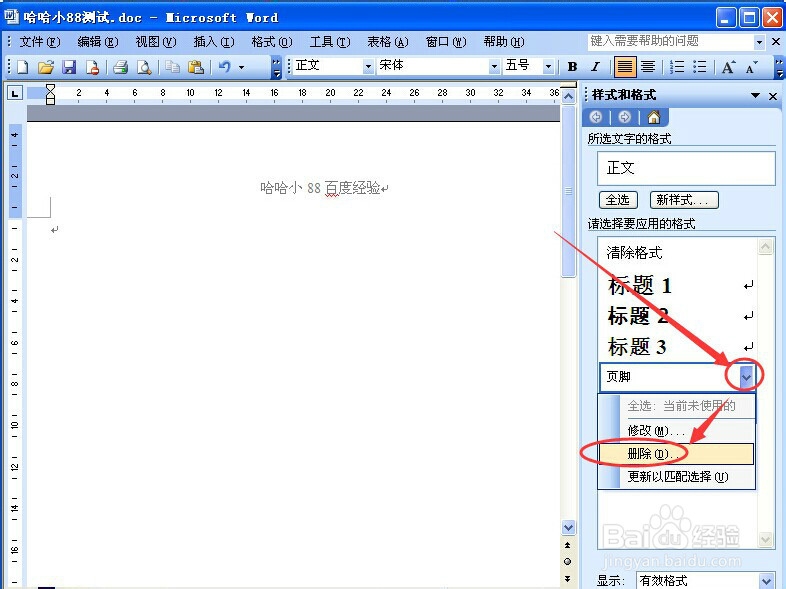Expand standard toolbar options chevron
786x589 pixels.
[276, 67]
